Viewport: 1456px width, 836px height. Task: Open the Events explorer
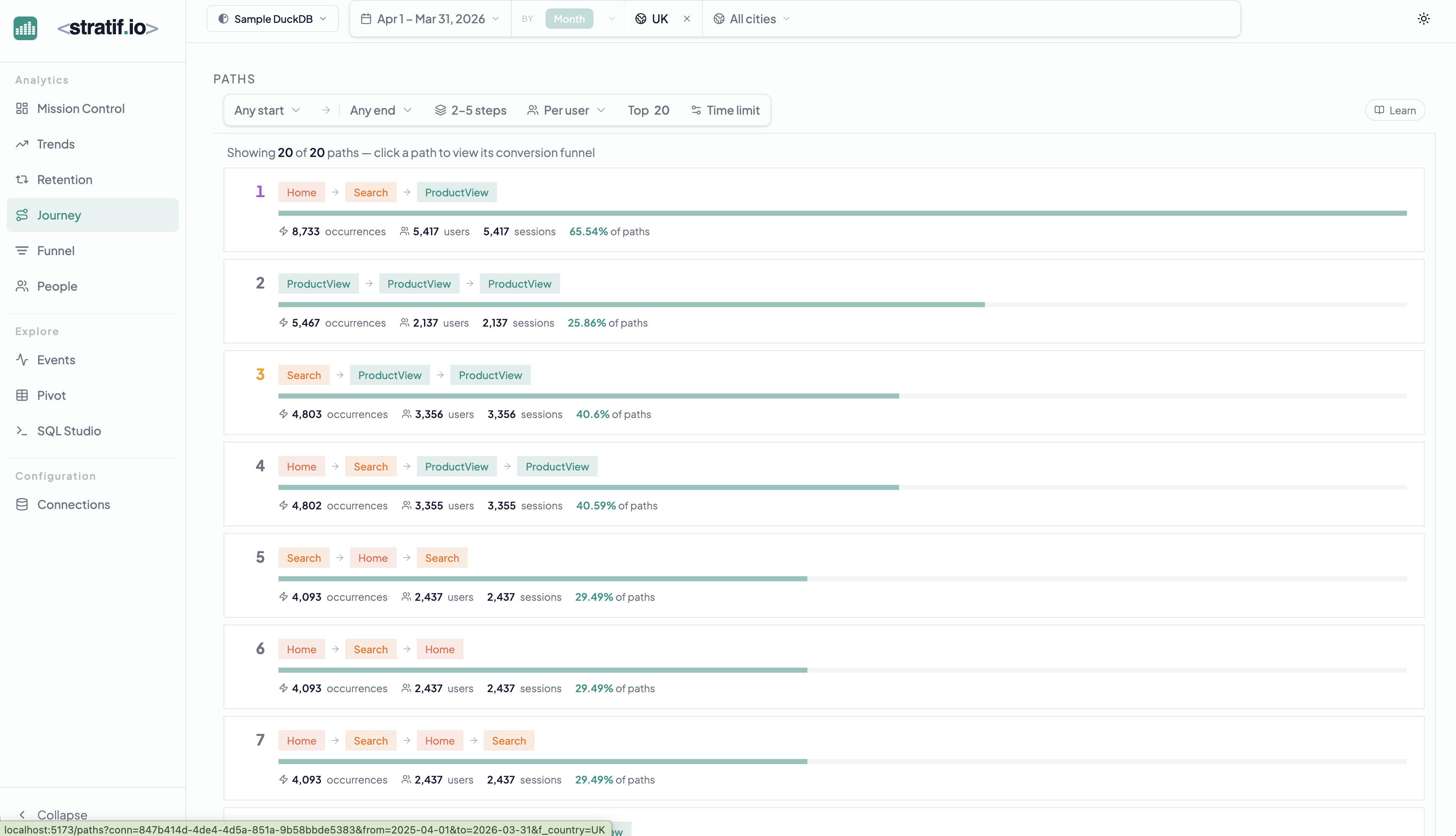pyautogui.click(x=92, y=360)
